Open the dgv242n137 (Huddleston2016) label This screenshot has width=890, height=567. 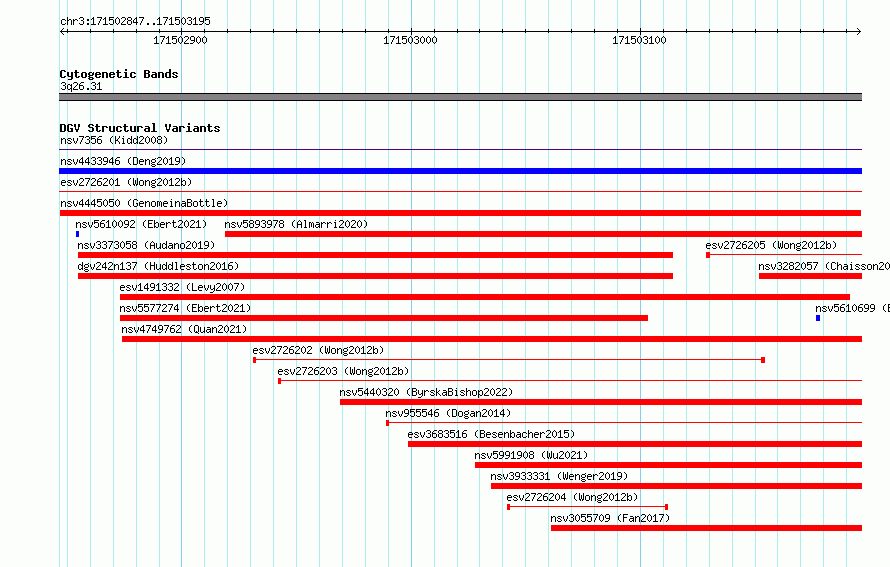point(158,266)
